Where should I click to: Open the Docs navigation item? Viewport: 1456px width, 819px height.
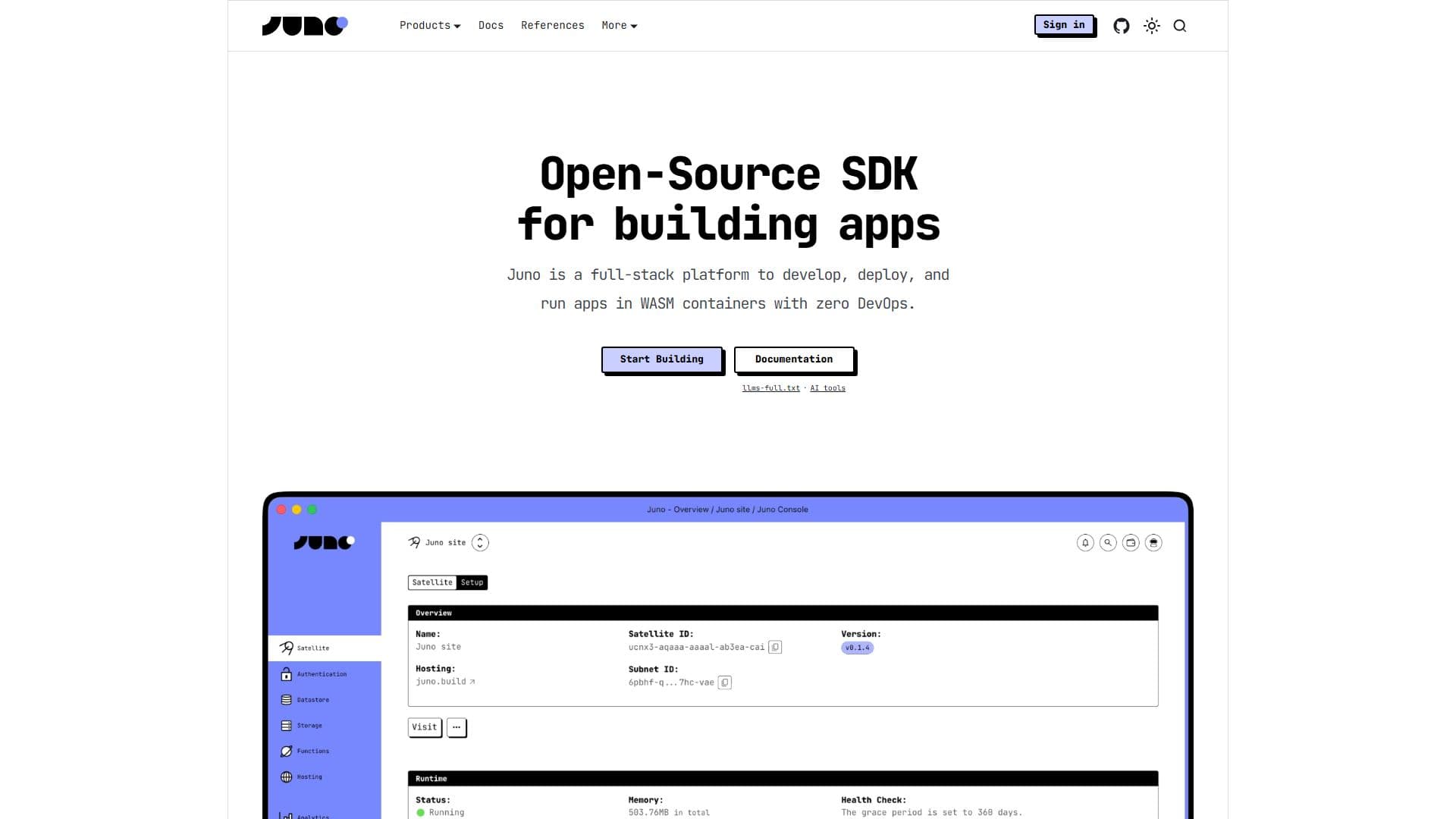pos(491,26)
